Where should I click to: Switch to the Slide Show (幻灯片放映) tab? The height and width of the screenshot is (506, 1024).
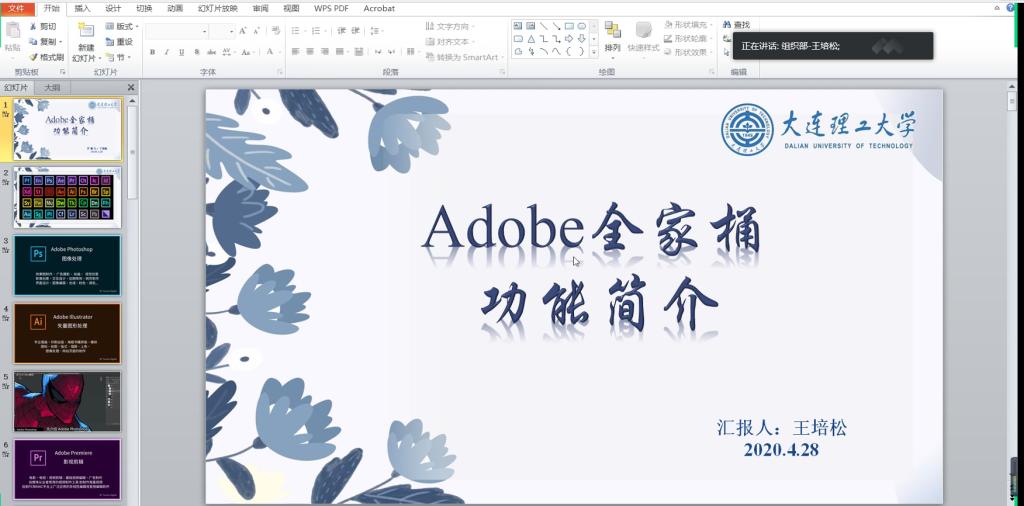pos(217,8)
